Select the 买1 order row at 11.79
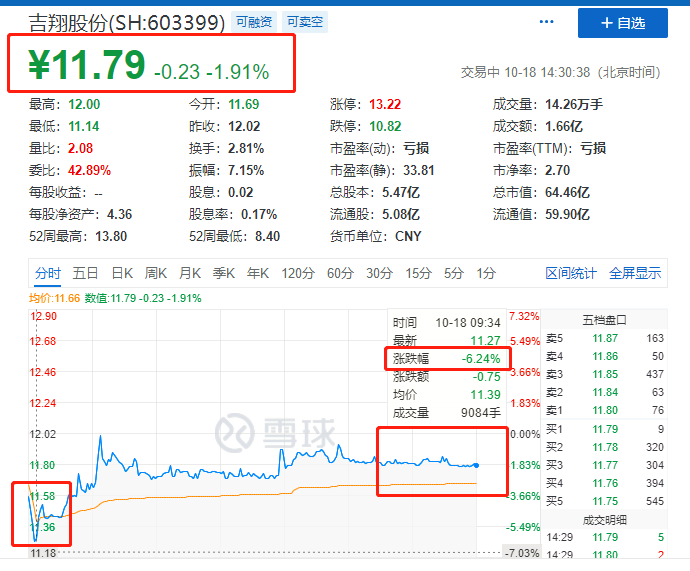Image resolution: width=690 pixels, height=571 pixels. click(605, 429)
